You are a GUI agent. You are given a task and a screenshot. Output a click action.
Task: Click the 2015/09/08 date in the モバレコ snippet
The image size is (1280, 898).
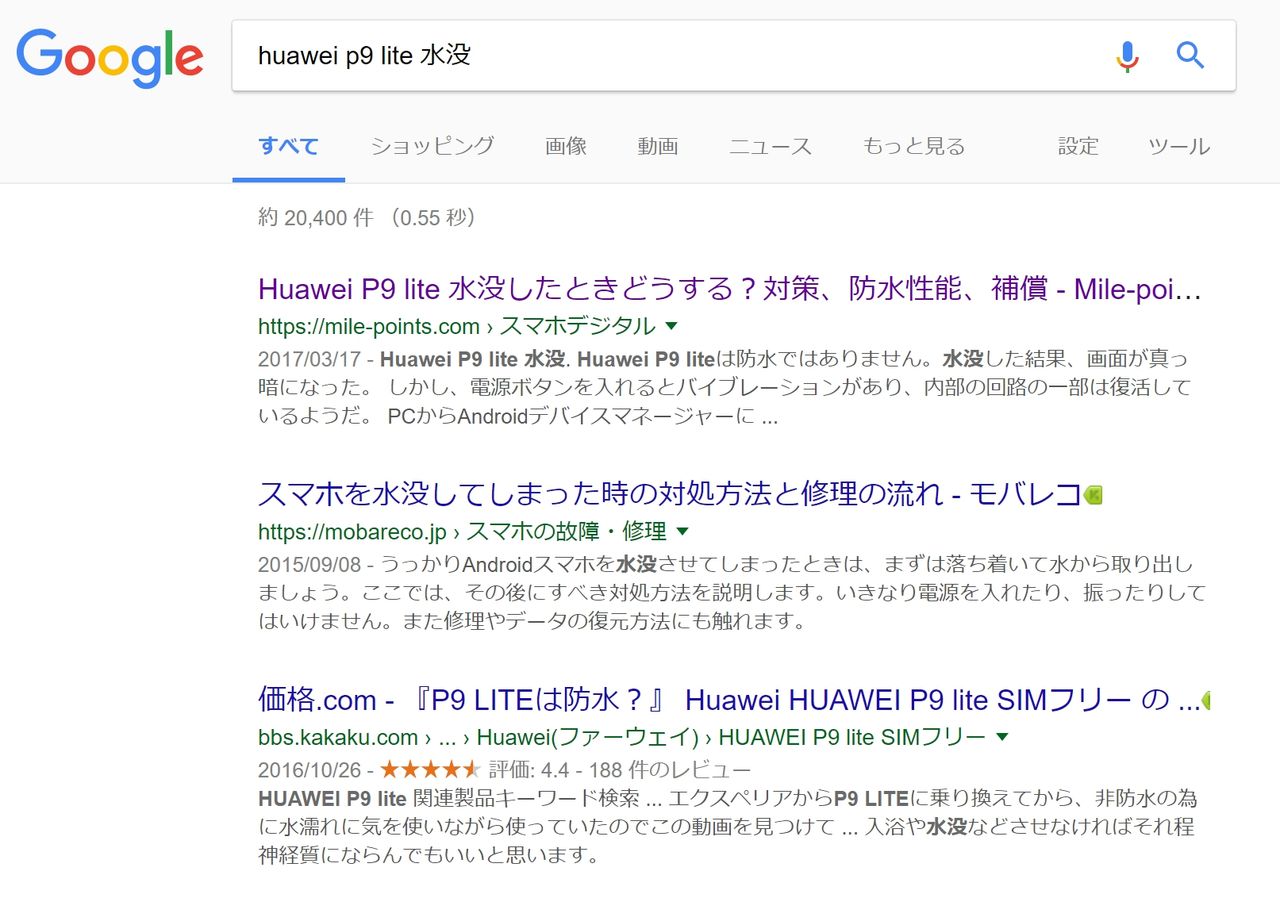[x=308, y=564]
